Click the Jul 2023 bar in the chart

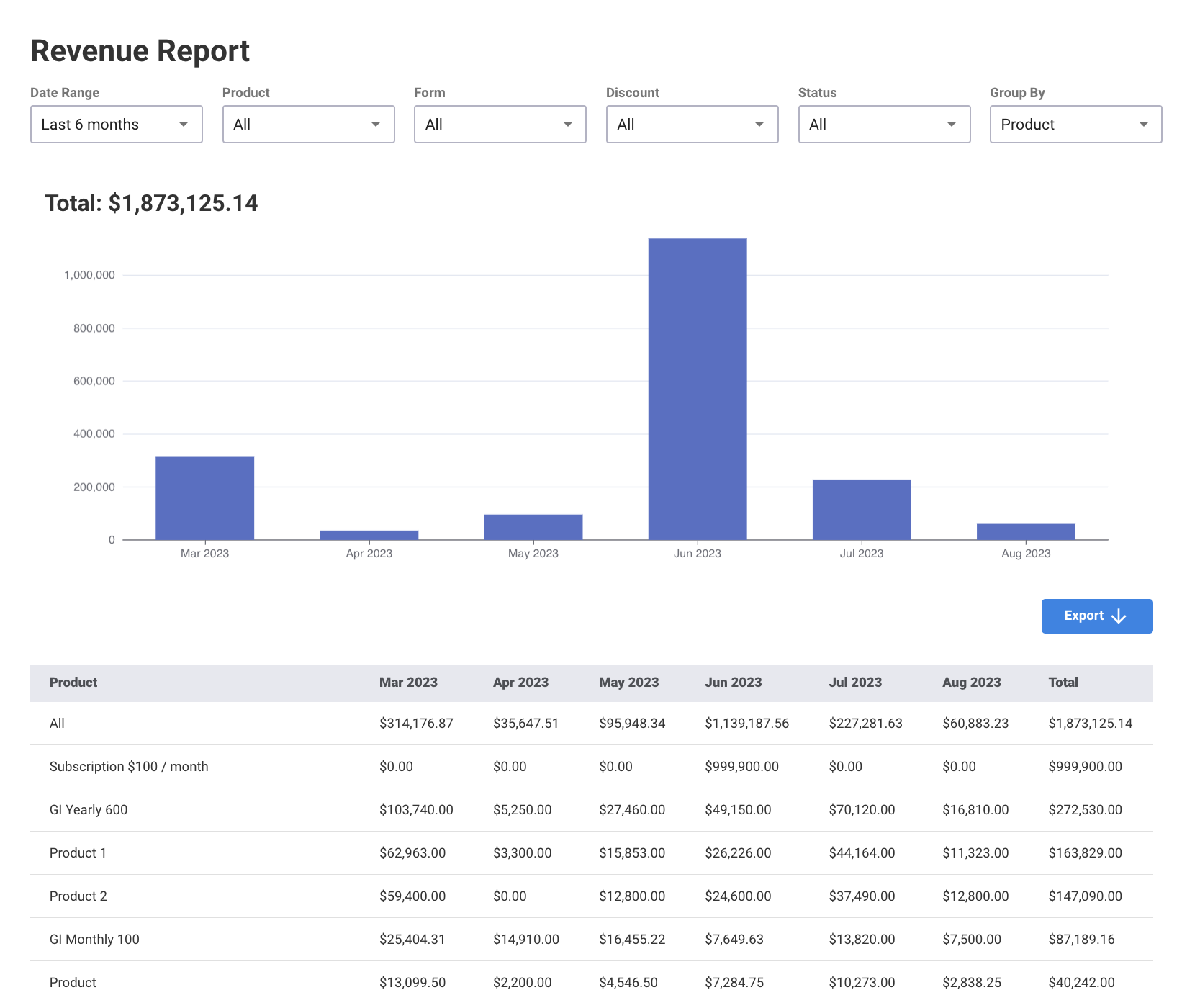click(x=862, y=510)
